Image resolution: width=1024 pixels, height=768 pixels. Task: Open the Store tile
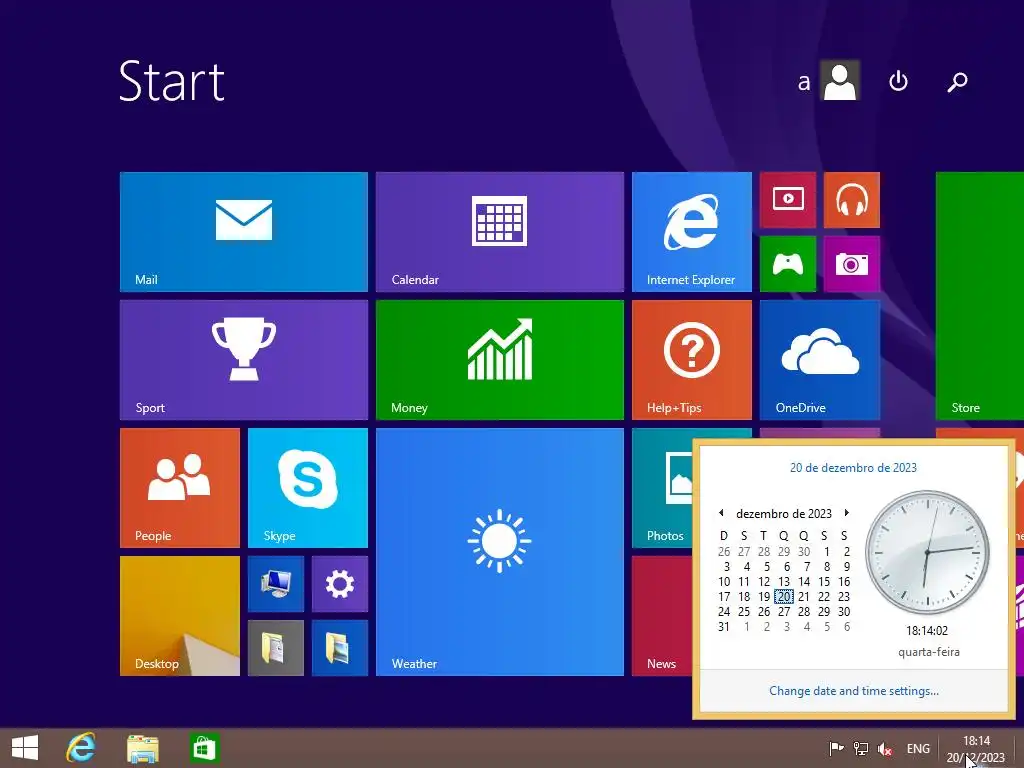(980, 296)
